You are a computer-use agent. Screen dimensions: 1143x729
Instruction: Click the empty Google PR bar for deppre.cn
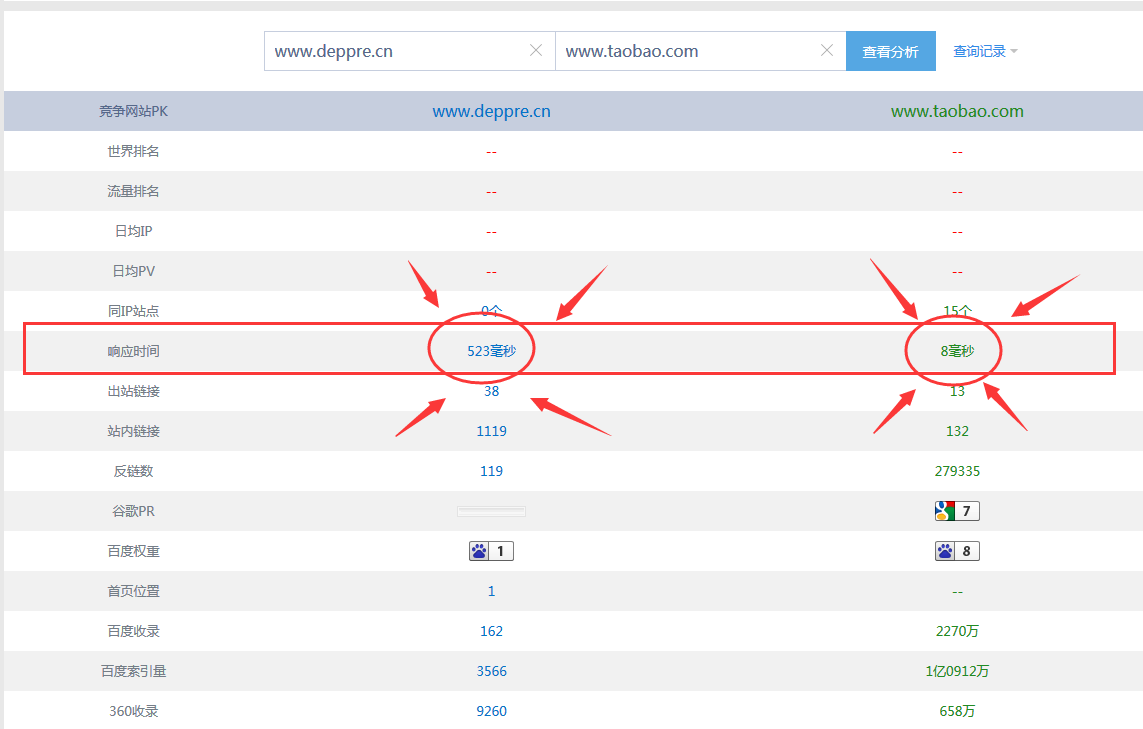click(x=491, y=511)
